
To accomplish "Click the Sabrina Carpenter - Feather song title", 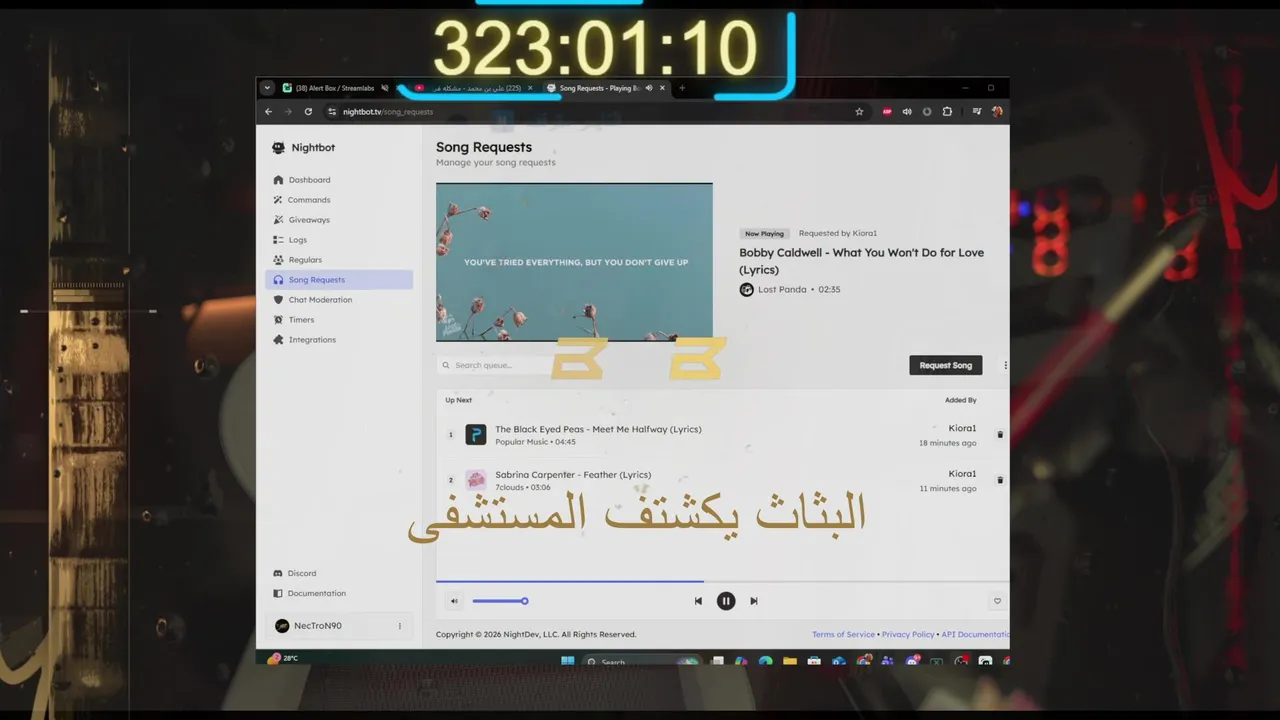I will pos(573,475).
